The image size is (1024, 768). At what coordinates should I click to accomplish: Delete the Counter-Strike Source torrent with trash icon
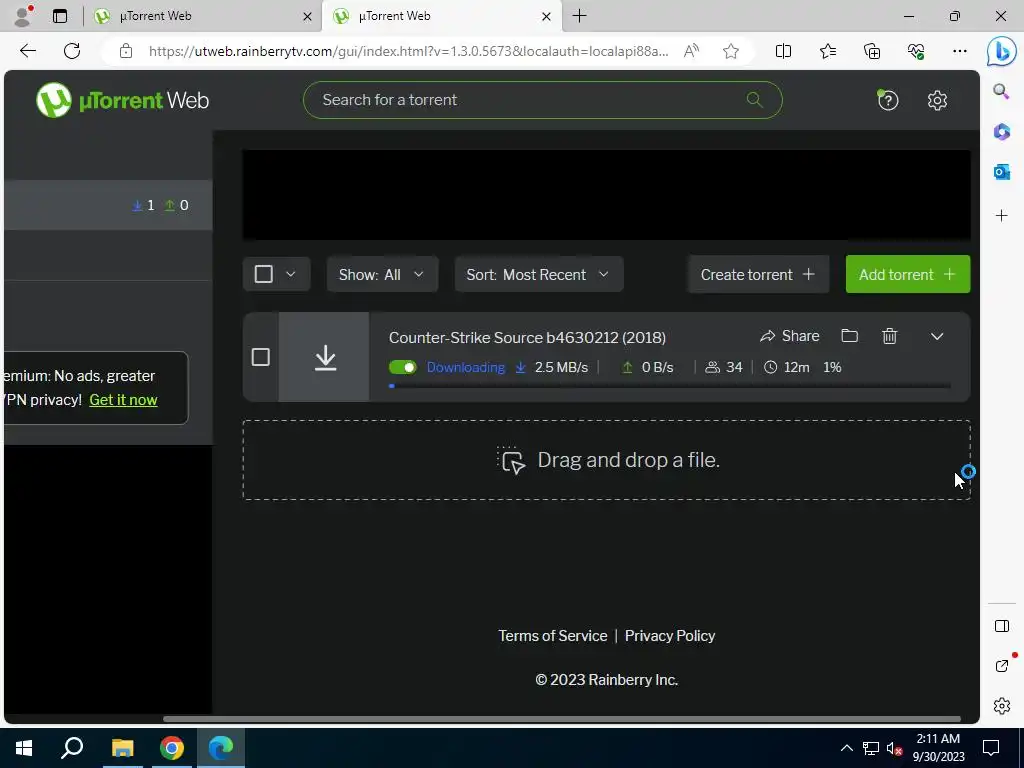pos(889,336)
